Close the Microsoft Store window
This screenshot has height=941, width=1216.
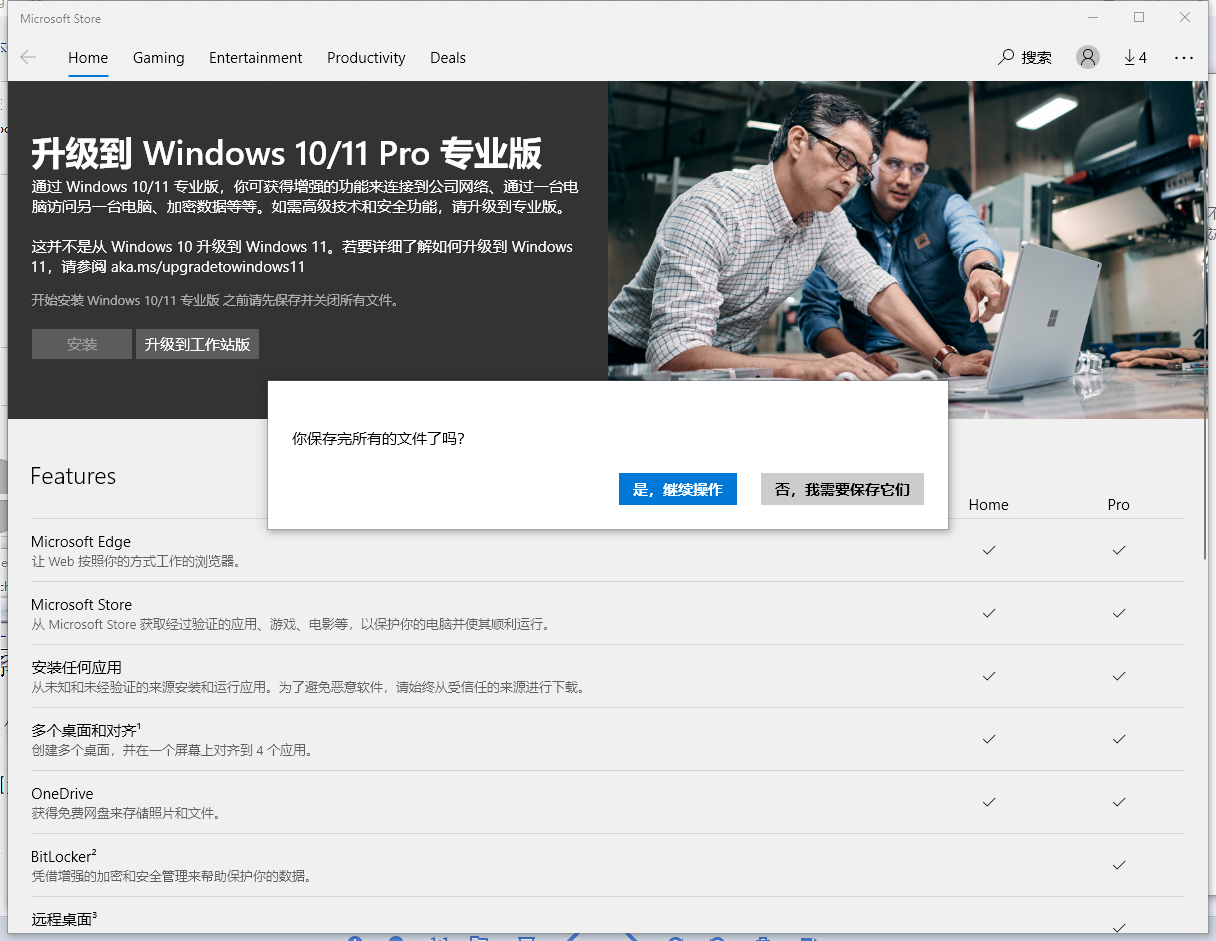pos(1185,18)
